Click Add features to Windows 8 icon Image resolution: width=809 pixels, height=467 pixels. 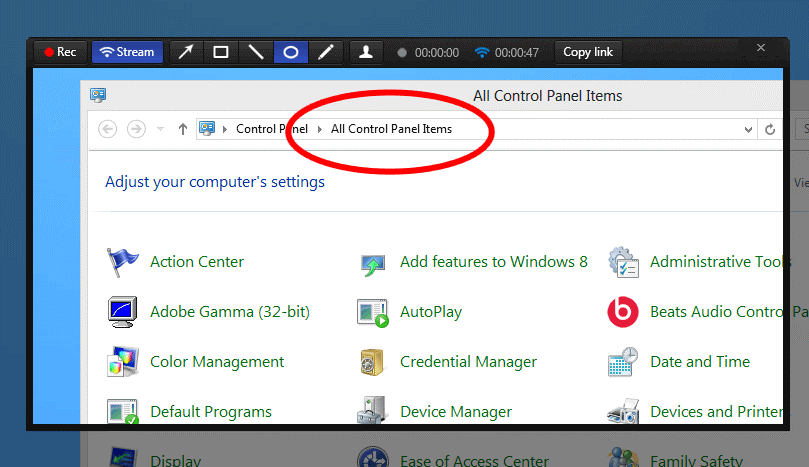373,265
